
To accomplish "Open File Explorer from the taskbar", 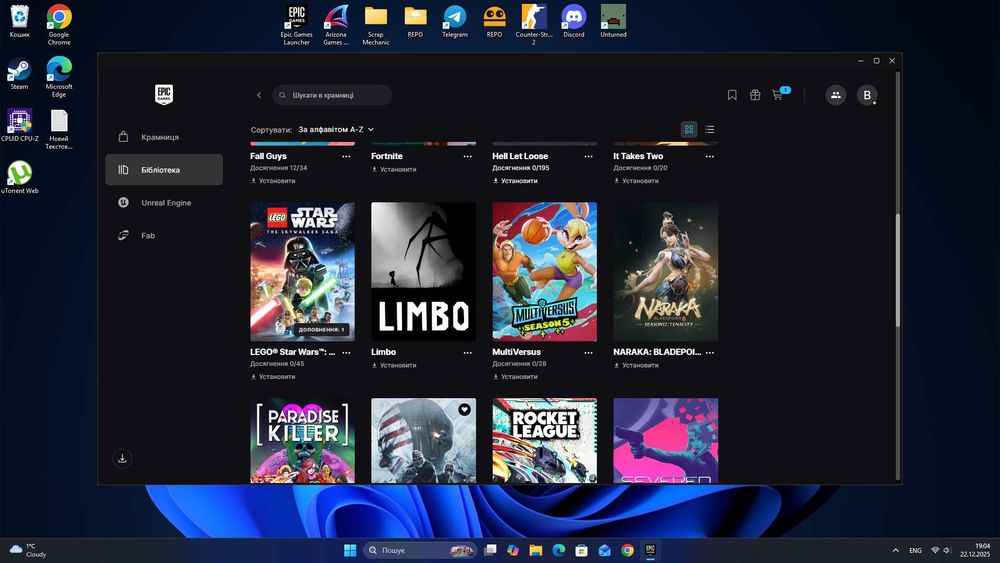I will (x=536, y=550).
